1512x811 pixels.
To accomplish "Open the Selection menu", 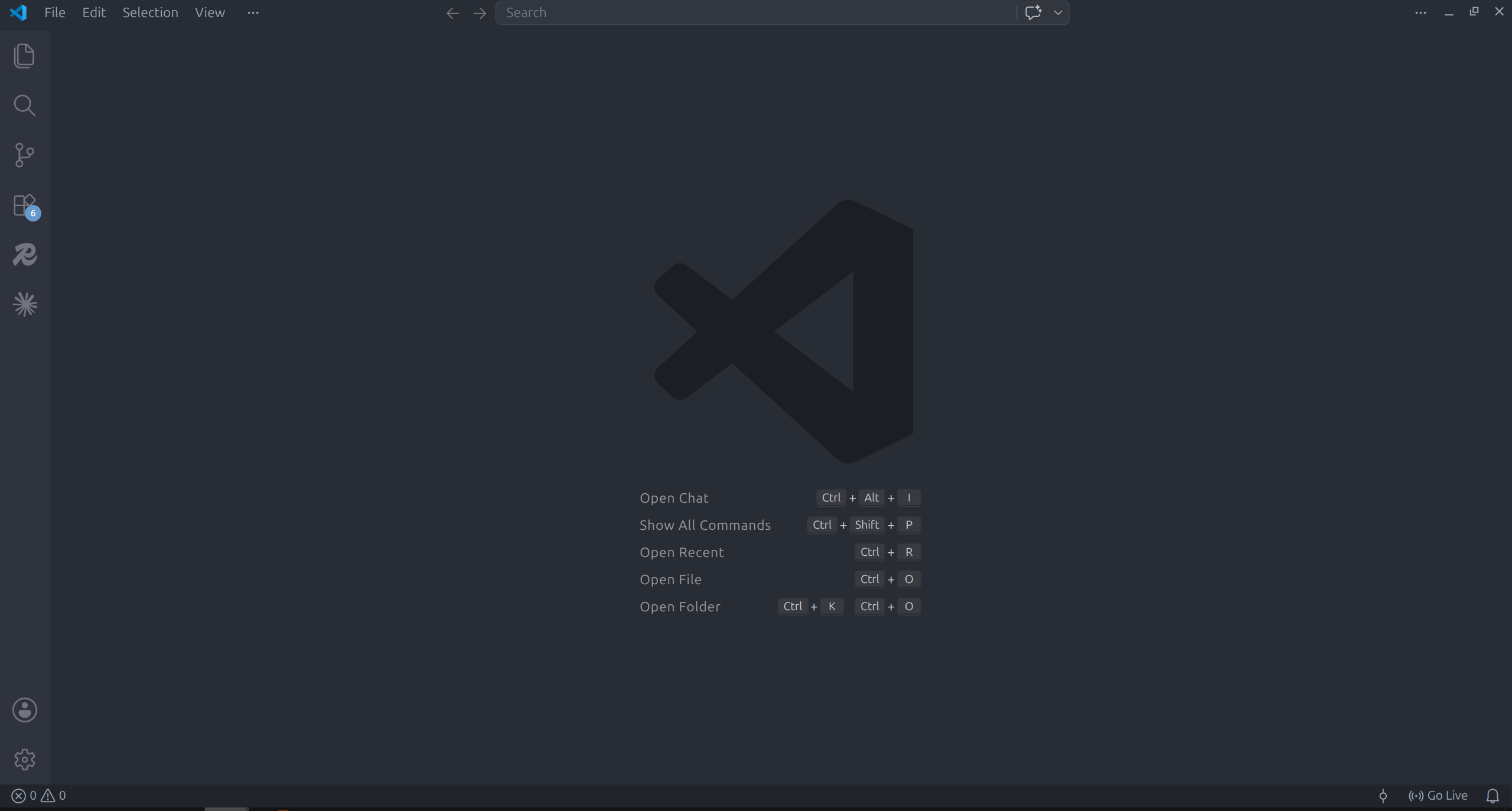I will point(150,12).
